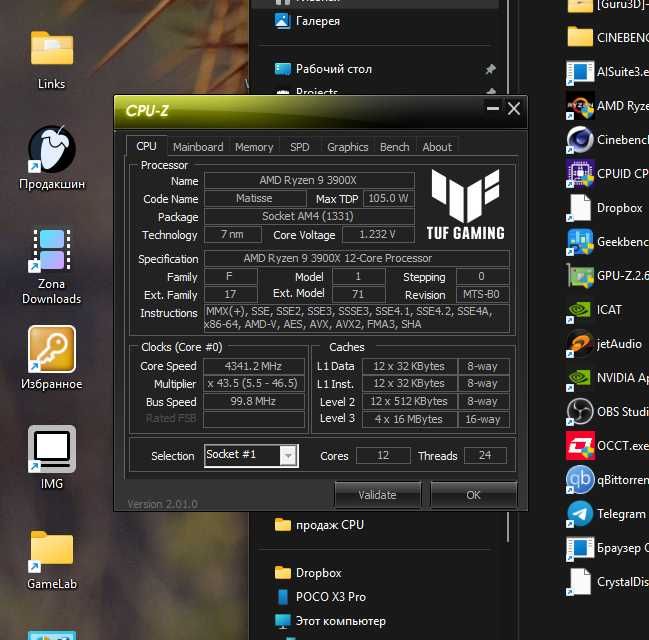
Task: Click the Explorer sidebar vertical scrollbar
Action: [x=508, y=526]
